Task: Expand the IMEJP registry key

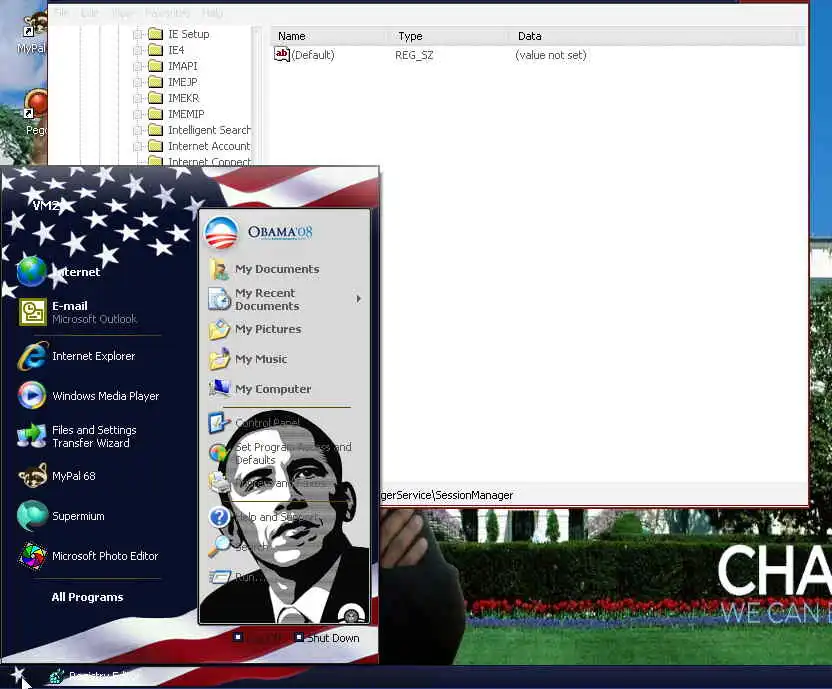Action: 137,82
